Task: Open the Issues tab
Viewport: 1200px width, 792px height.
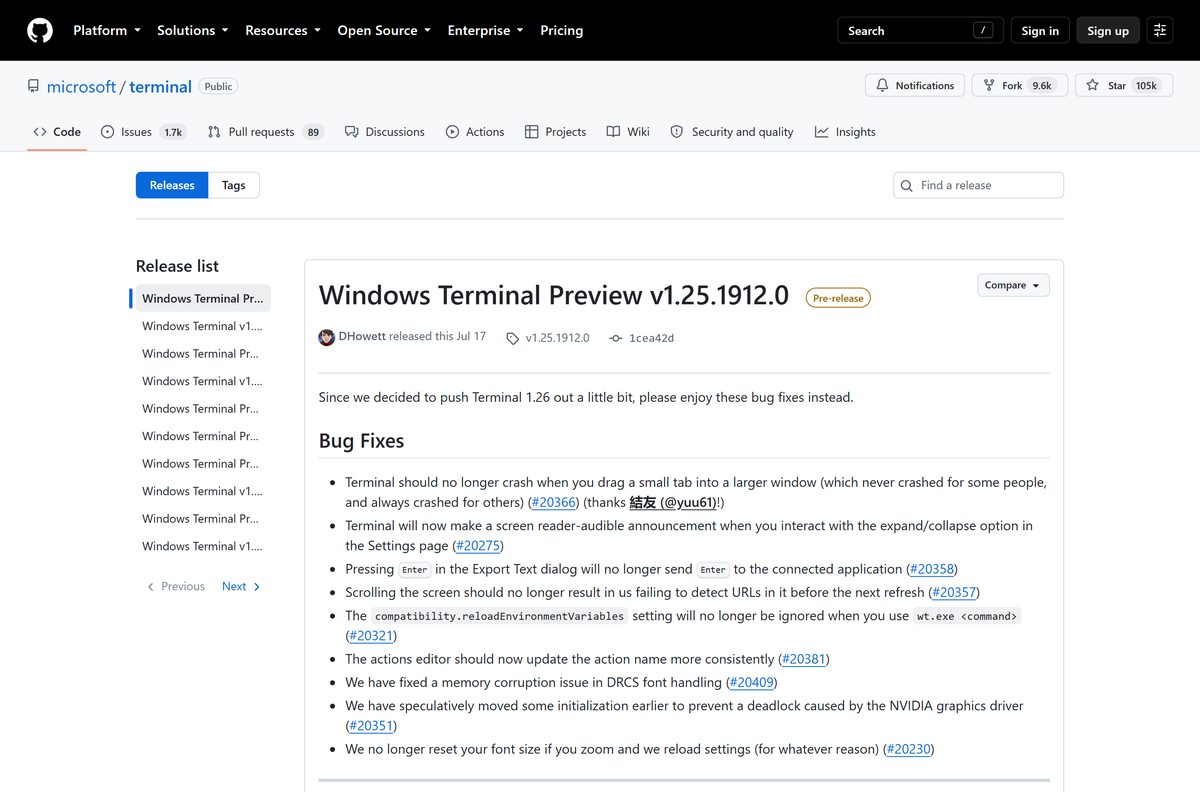Action: (143, 132)
